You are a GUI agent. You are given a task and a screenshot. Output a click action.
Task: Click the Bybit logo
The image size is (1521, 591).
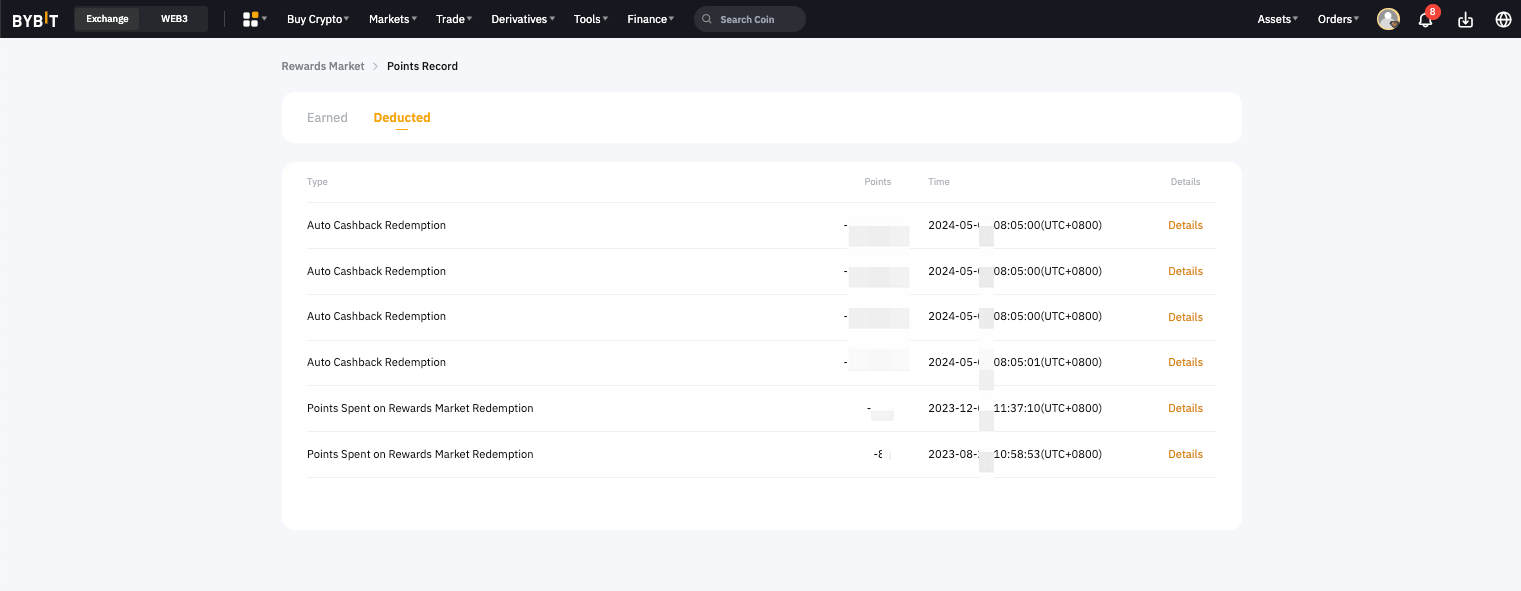click(x=35, y=19)
